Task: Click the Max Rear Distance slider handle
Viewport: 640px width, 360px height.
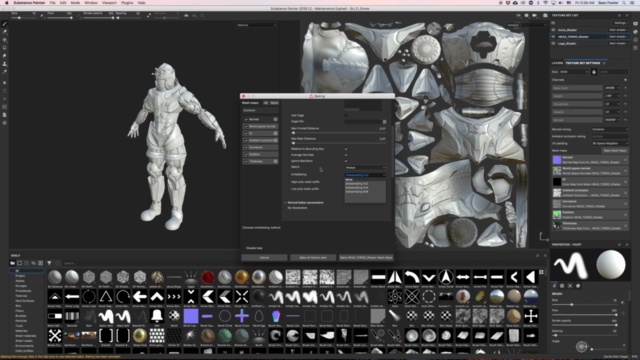Action: coord(293,143)
